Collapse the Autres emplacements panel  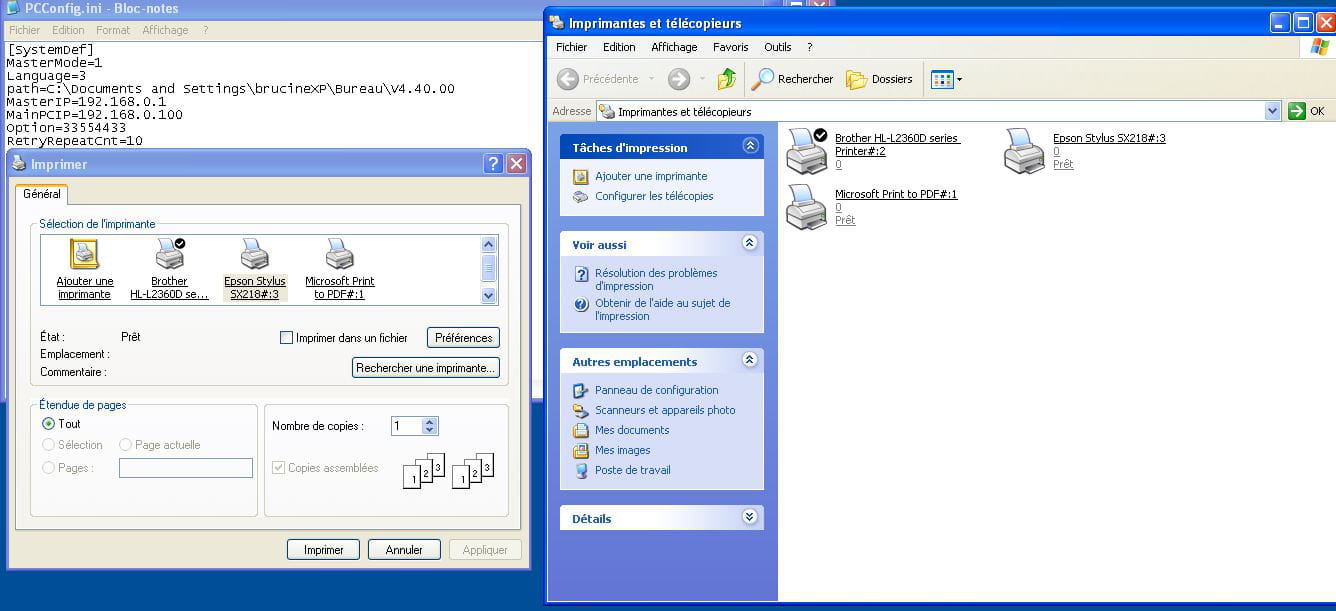750,360
